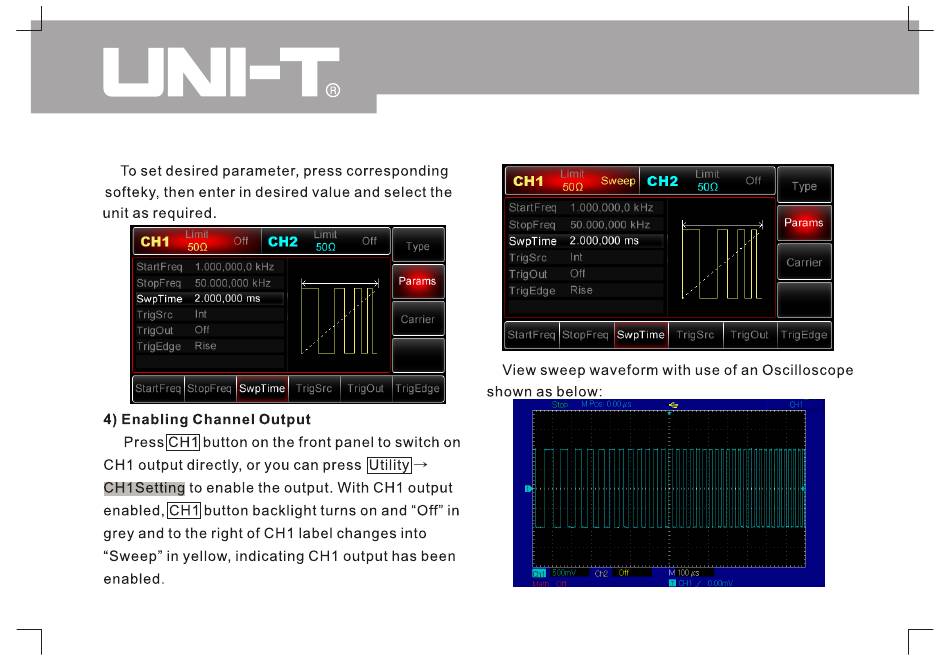Click the StartFreq 1.000,000,0 kHz value on the CH1-Sweep screen

tap(611, 207)
